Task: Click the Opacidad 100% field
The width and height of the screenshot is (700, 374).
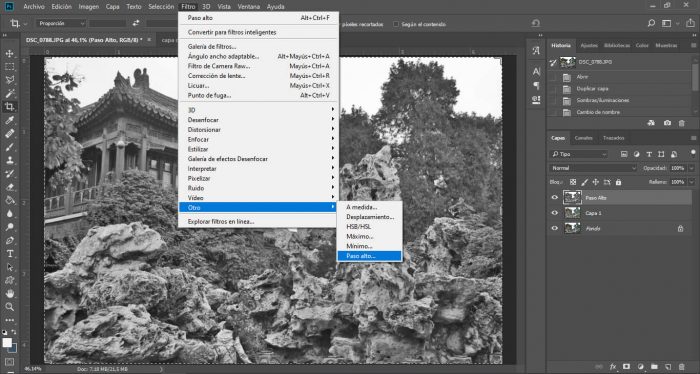Action: click(x=678, y=168)
